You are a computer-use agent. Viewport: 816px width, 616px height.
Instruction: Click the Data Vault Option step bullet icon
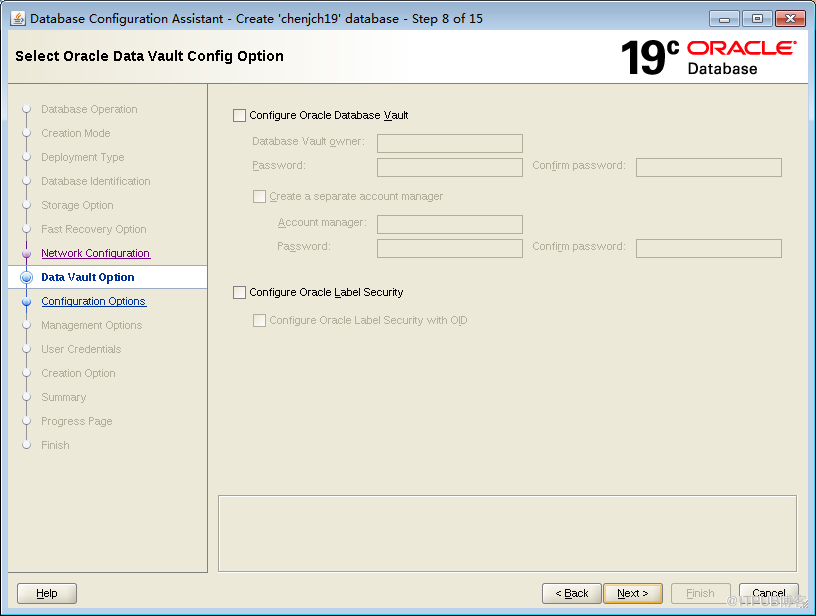27,277
